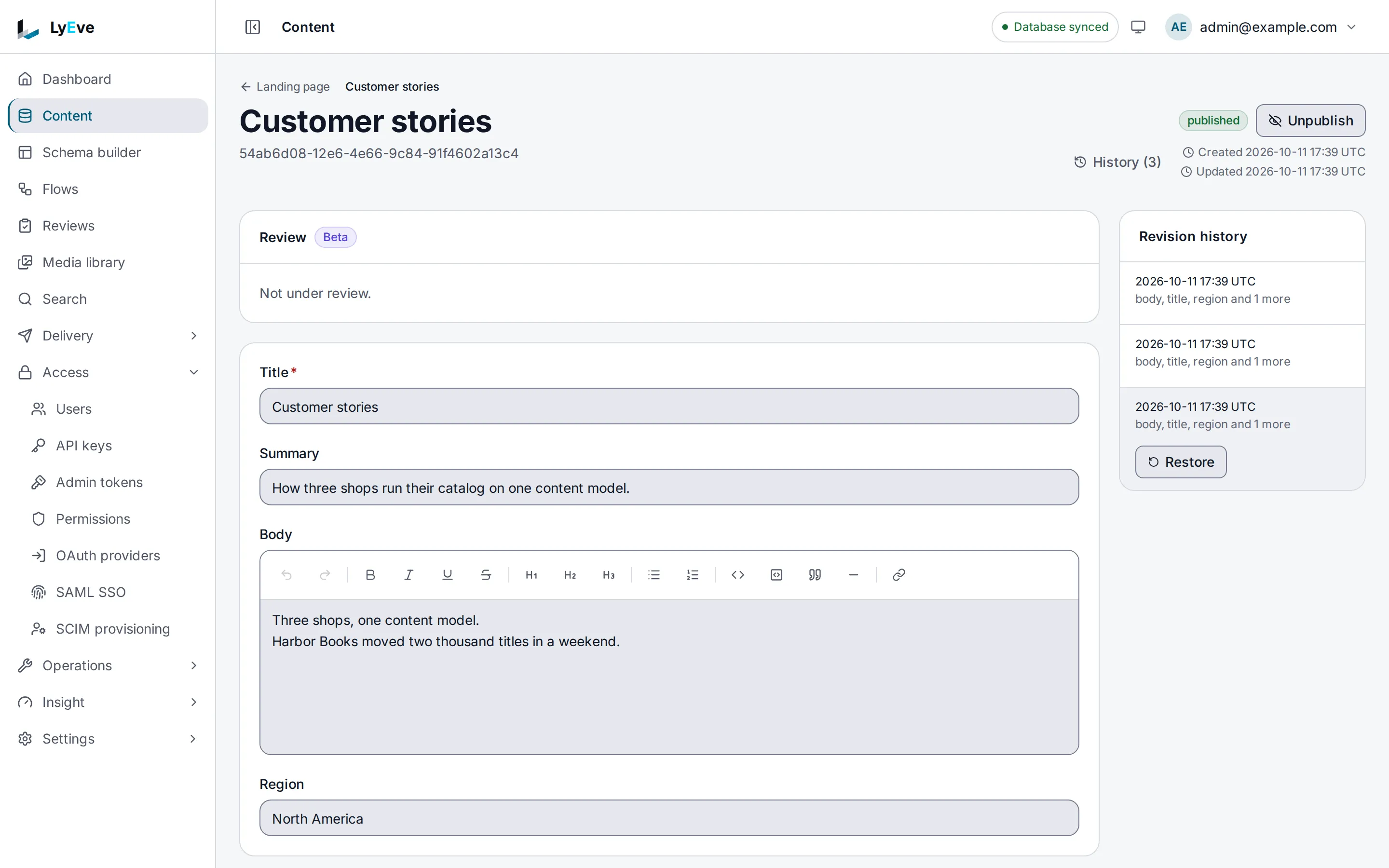The width and height of the screenshot is (1389, 868).
Task: Open History (3)
Action: pyautogui.click(x=1117, y=162)
